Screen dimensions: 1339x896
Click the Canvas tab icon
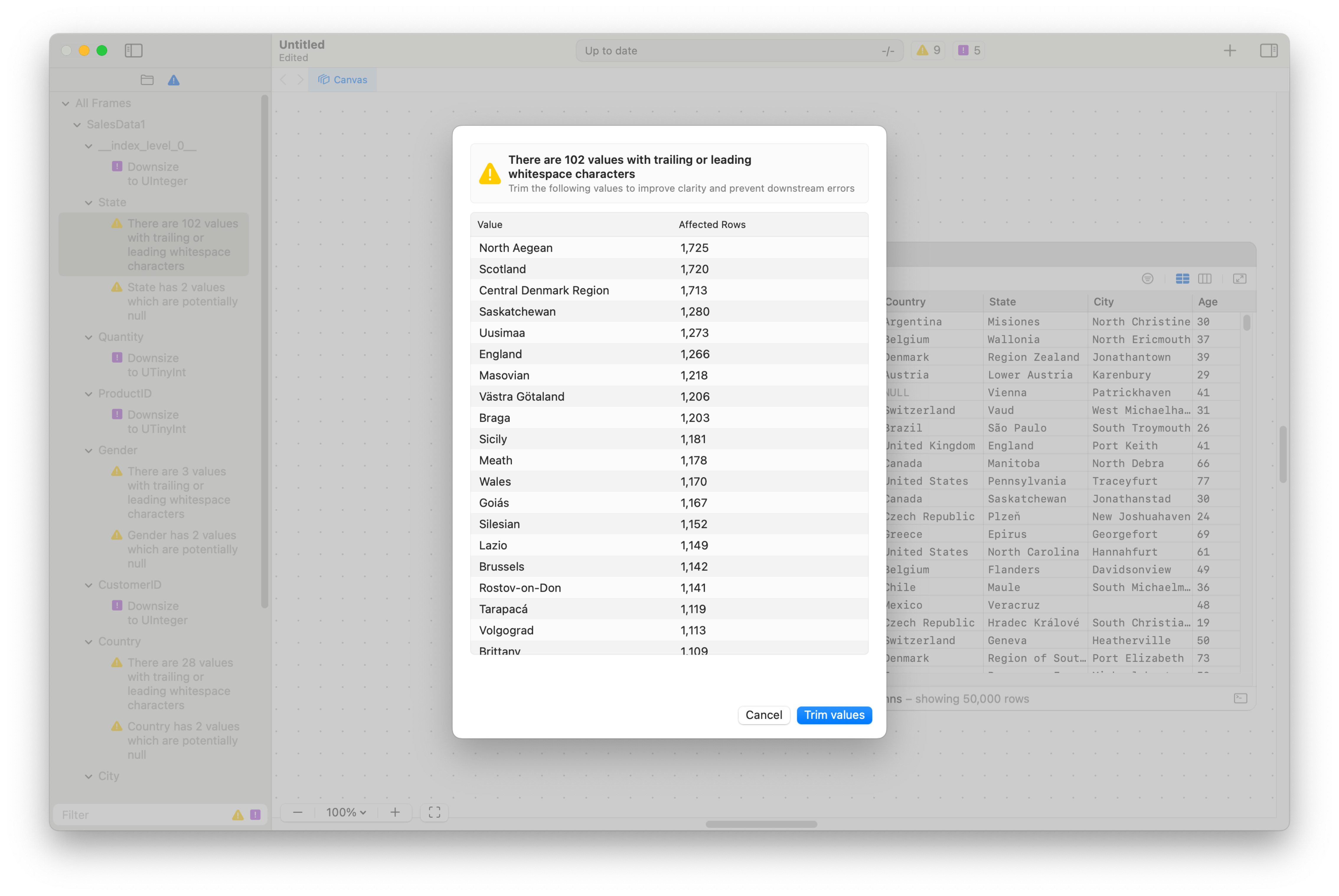tap(324, 79)
